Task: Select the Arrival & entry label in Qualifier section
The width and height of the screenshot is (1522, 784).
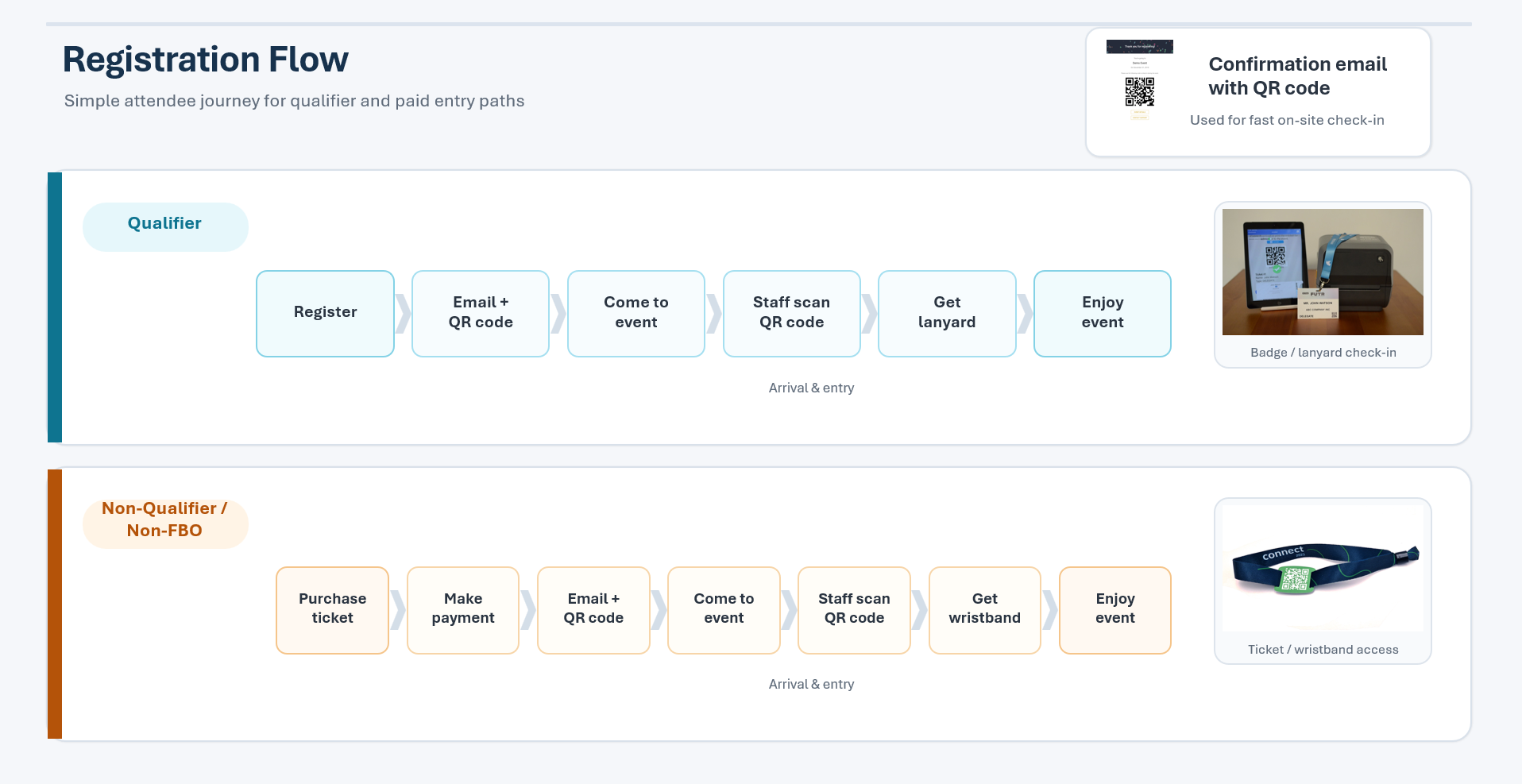Action: (811, 388)
